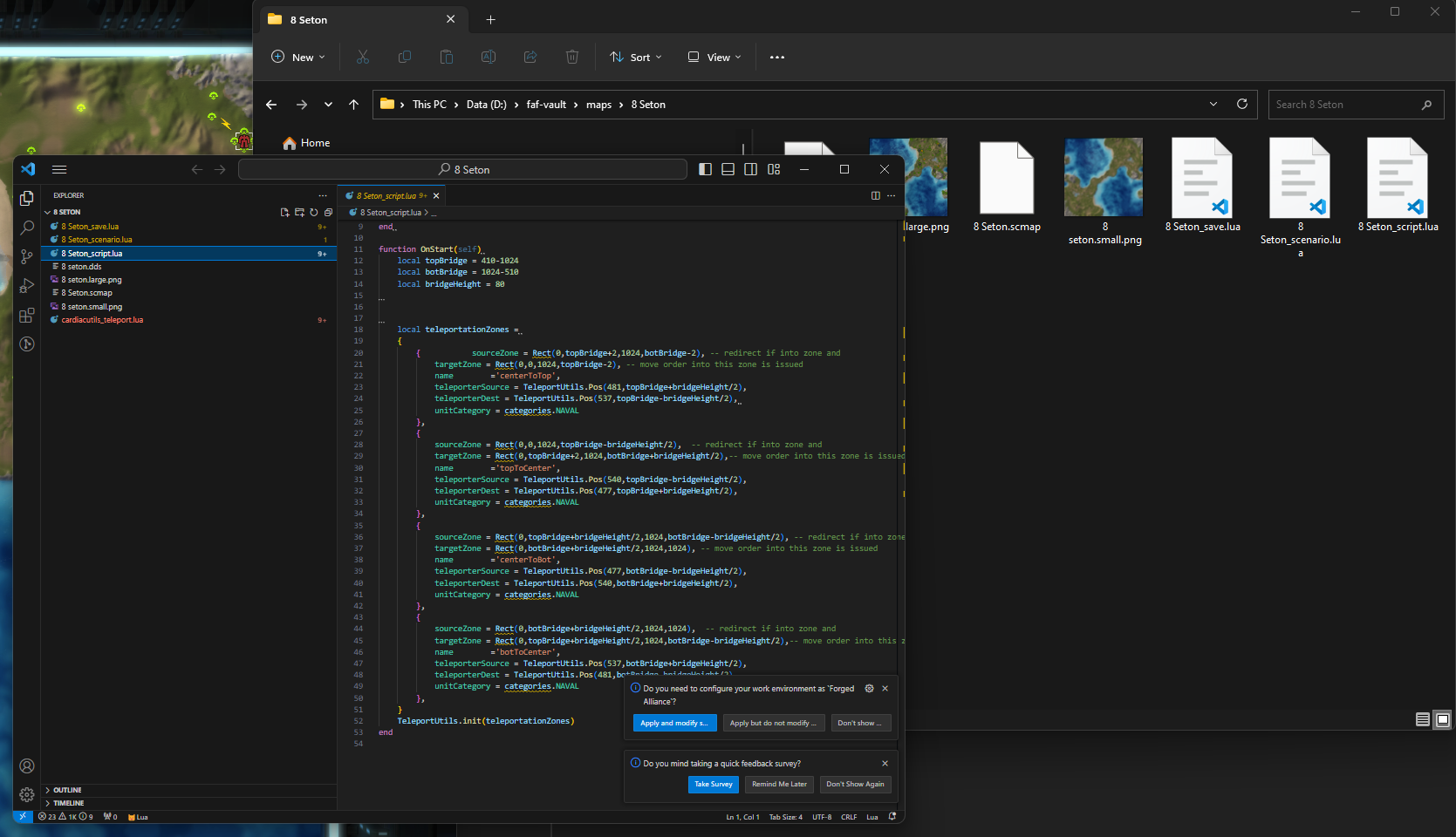Click Tab Size: 4 in status bar
This screenshot has width=1456, height=837.
tap(785, 817)
